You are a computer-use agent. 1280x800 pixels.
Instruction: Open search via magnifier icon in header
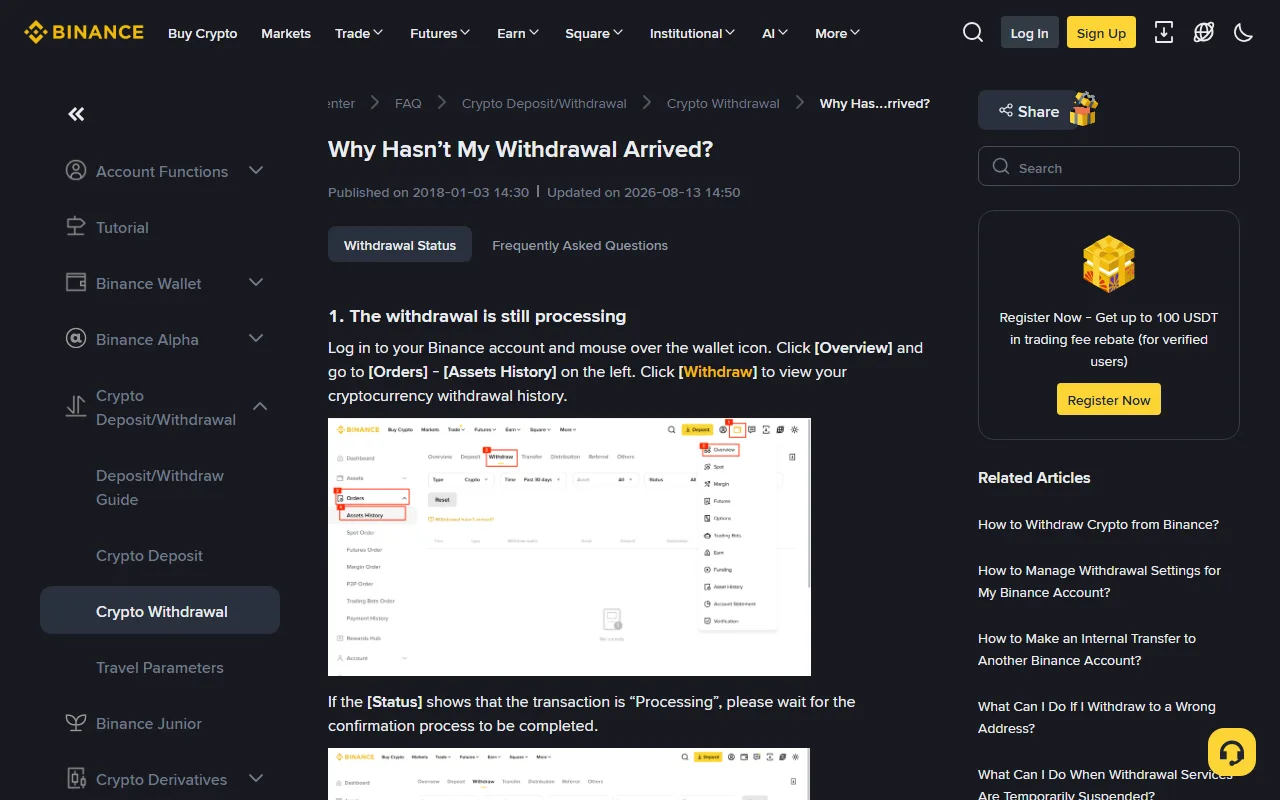click(973, 33)
